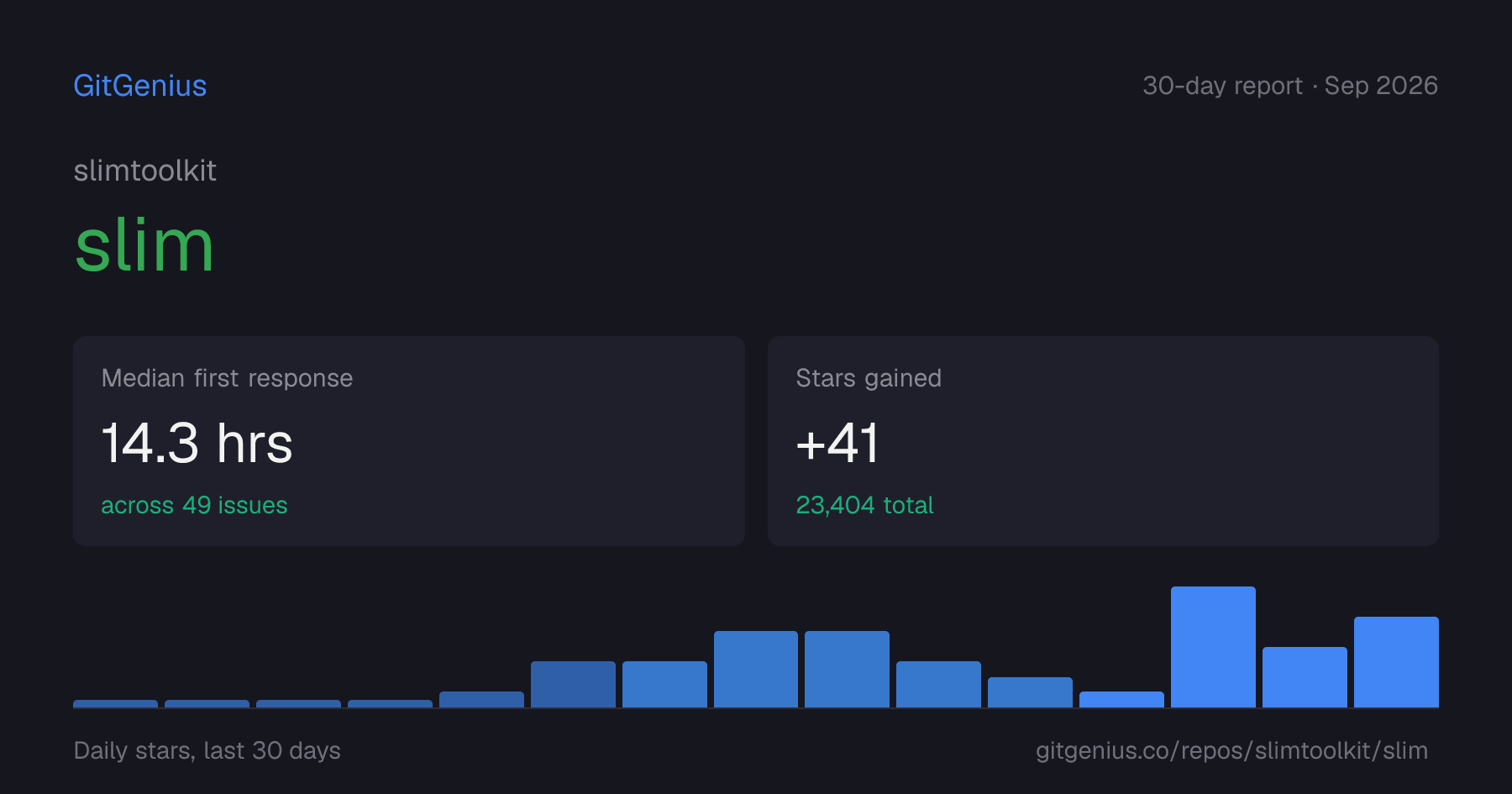Click the Stars gained label

869,378
